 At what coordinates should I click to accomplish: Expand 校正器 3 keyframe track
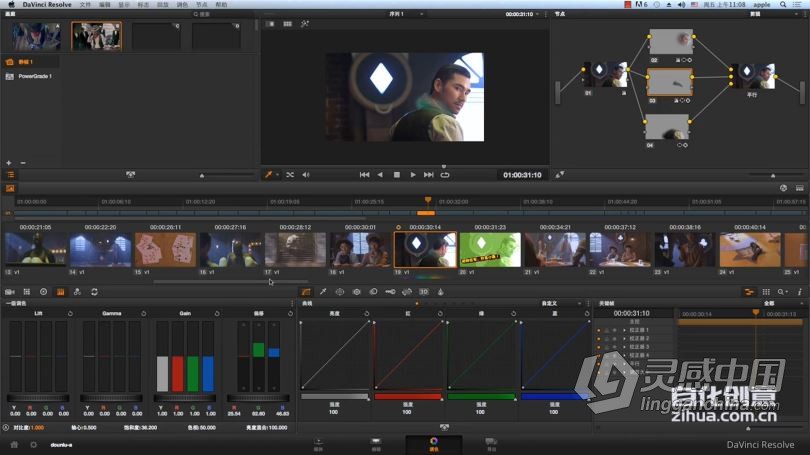click(x=624, y=347)
